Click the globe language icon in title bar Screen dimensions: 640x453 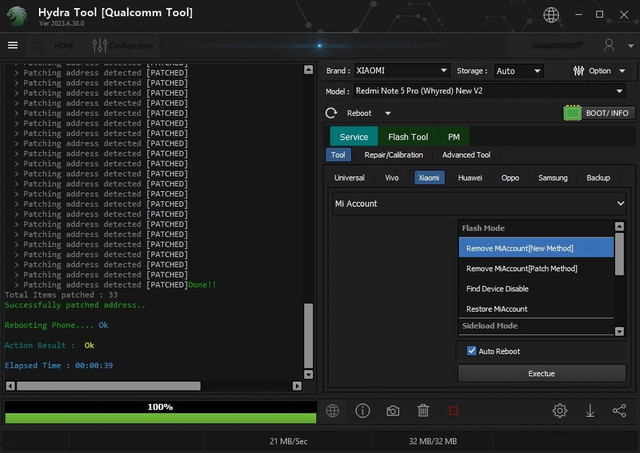click(x=551, y=15)
